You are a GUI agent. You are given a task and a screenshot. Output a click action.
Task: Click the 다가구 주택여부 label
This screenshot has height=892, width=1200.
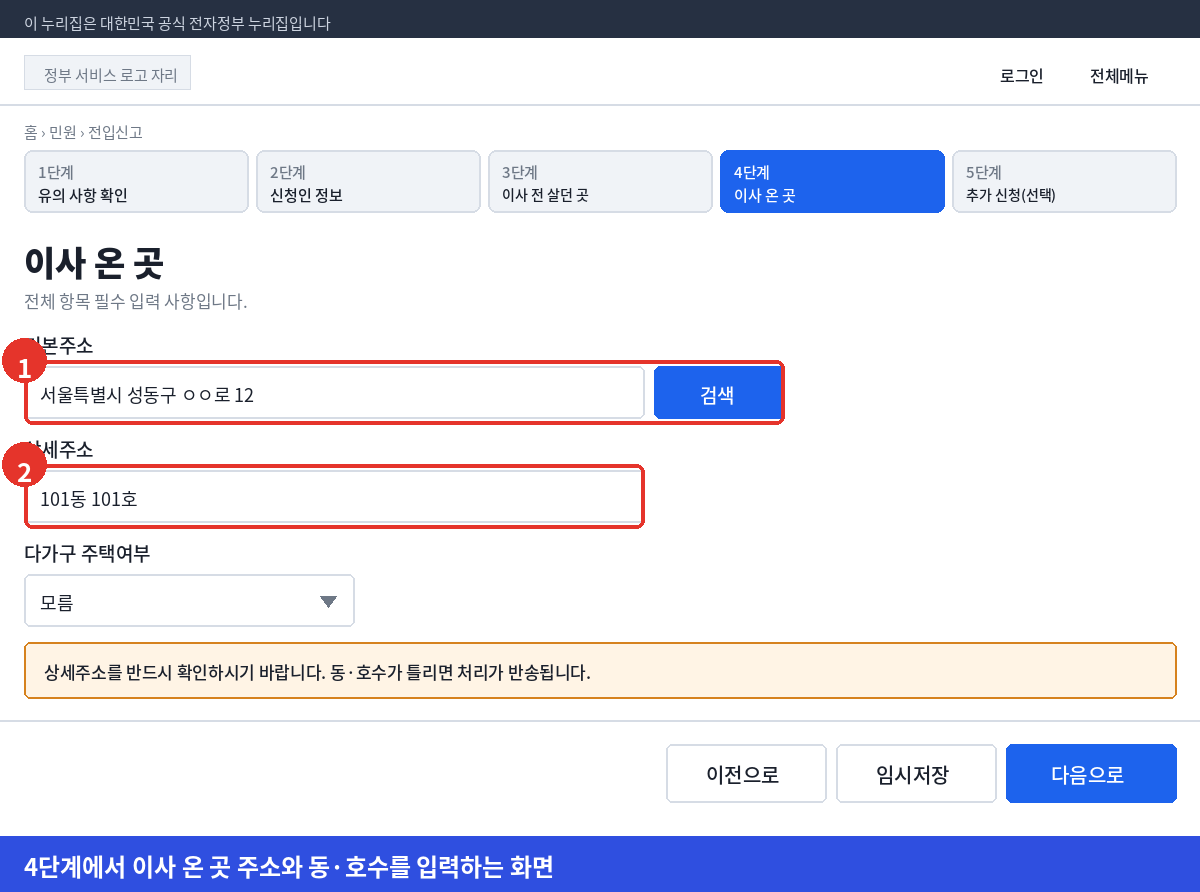coord(87,553)
